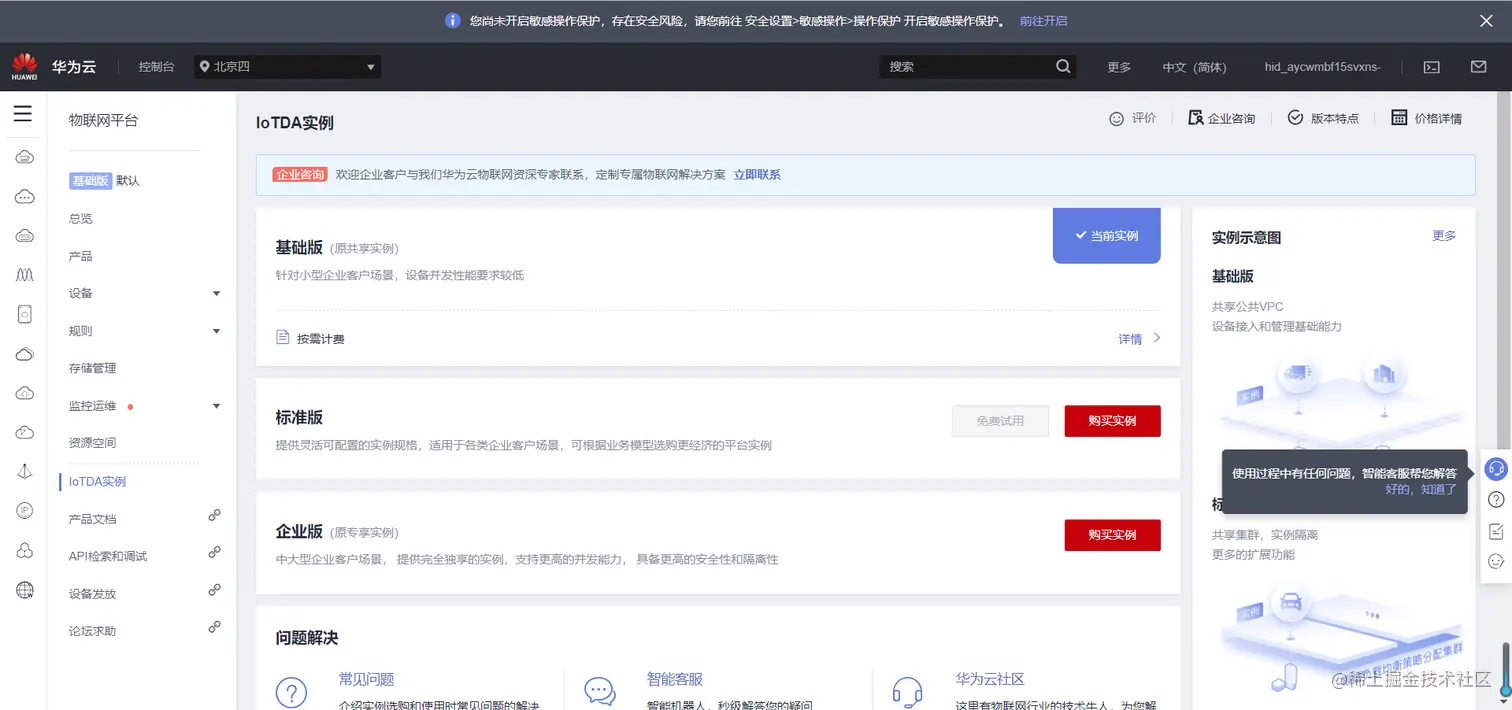1512x710 pixels.
Task: Click the 评价 smiley rating toggle
Action: pos(1132,118)
